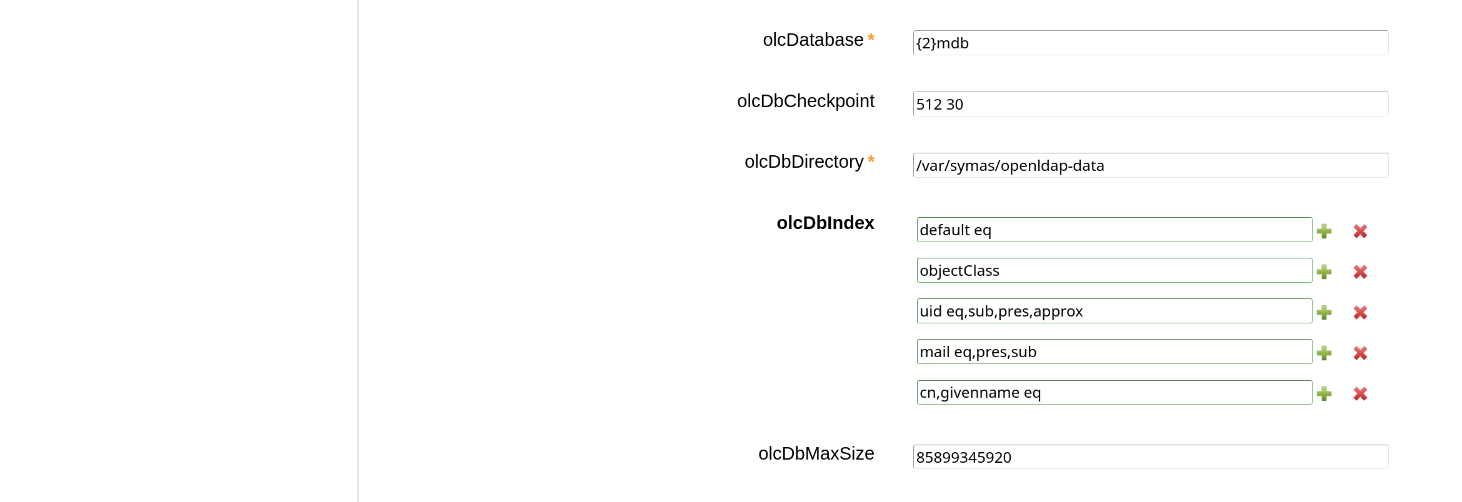Screen dimensions: 1462x502
Task: Click green plus icon next to 'default eq'
Action: (1324, 231)
